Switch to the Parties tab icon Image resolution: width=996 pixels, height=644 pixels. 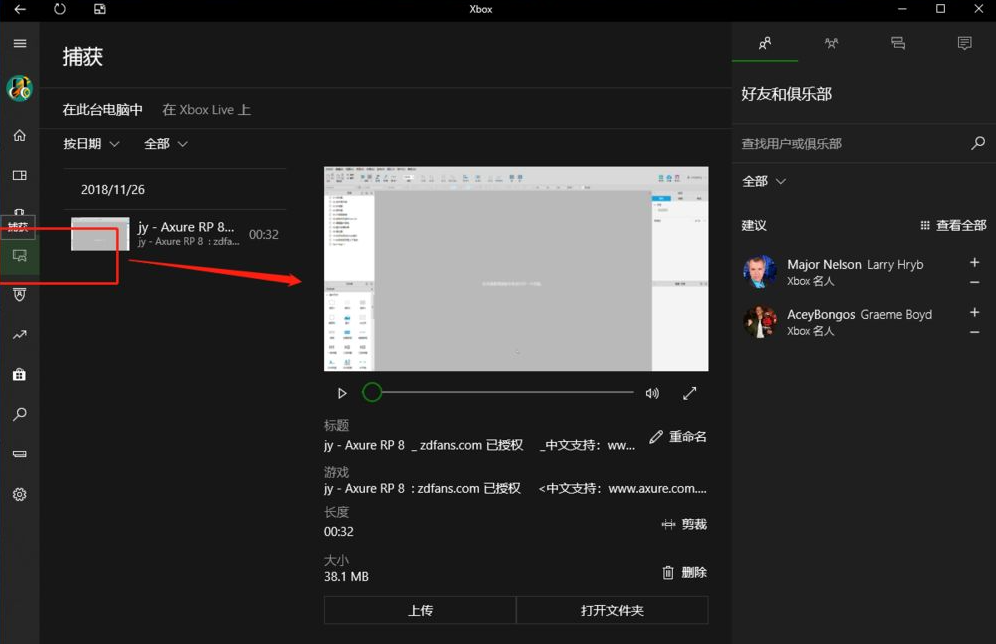[x=831, y=44]
